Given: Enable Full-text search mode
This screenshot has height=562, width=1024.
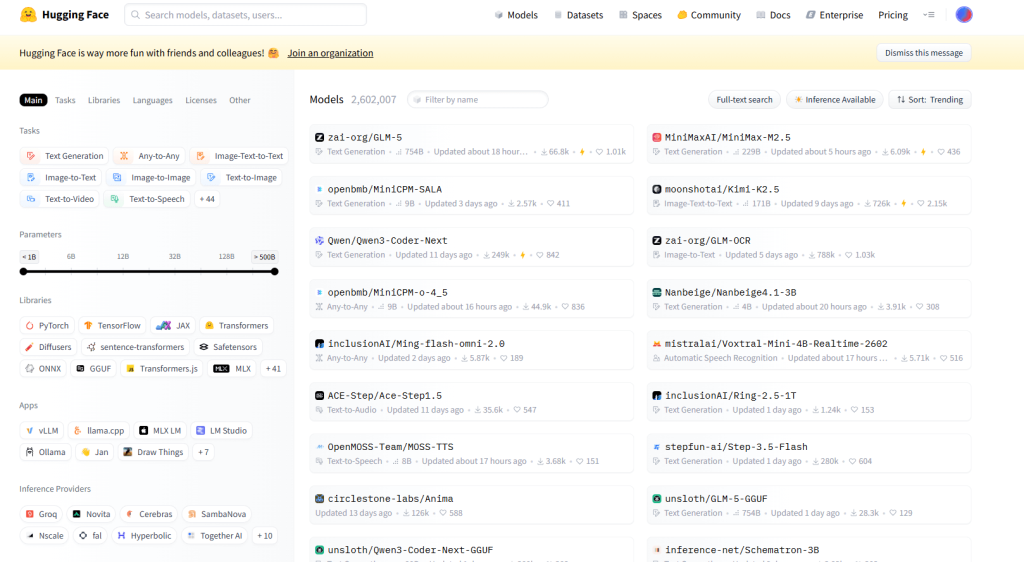Looking at the screenshot, I should [745, 100].
